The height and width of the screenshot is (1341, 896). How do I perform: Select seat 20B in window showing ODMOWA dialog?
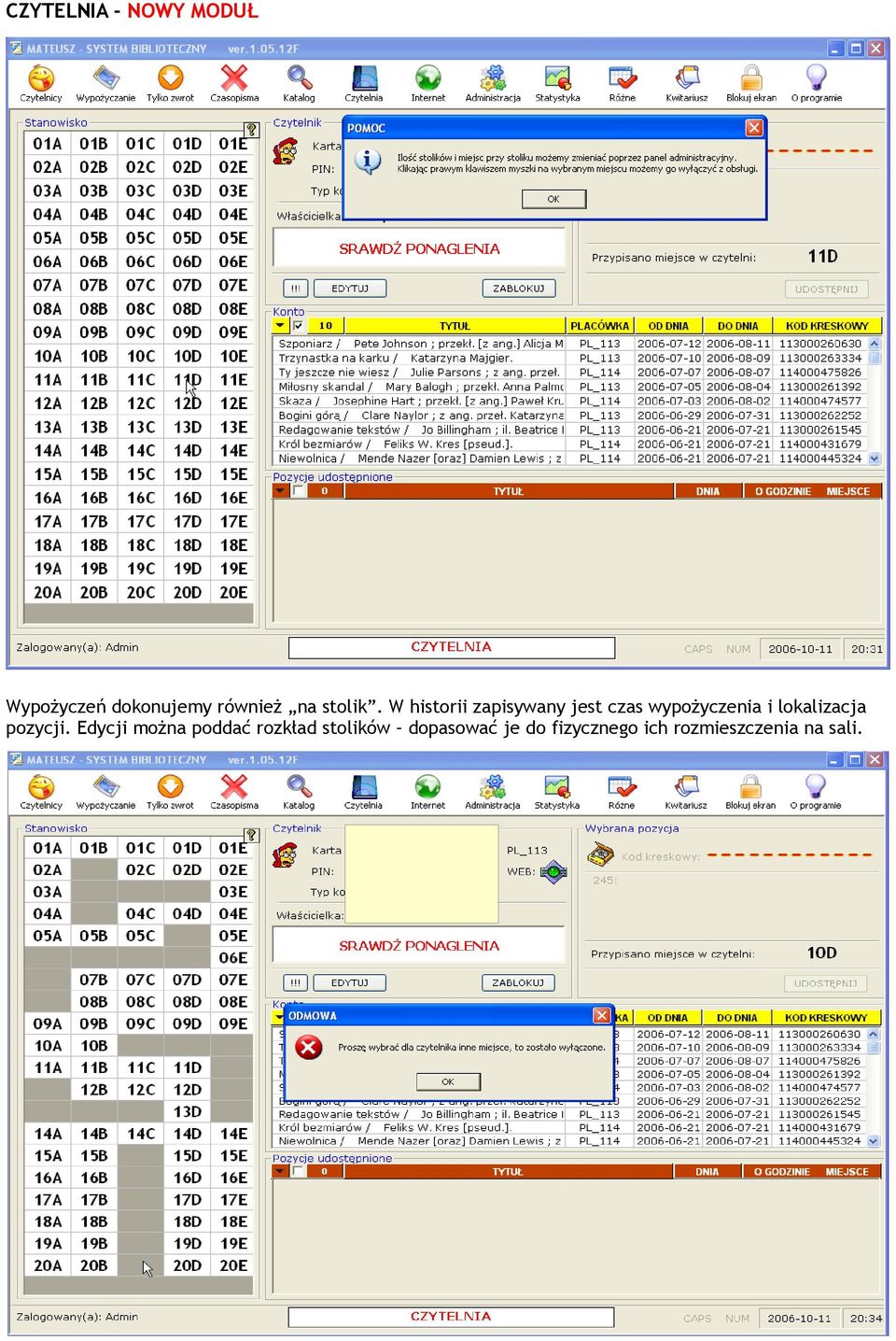point(93,1265)
